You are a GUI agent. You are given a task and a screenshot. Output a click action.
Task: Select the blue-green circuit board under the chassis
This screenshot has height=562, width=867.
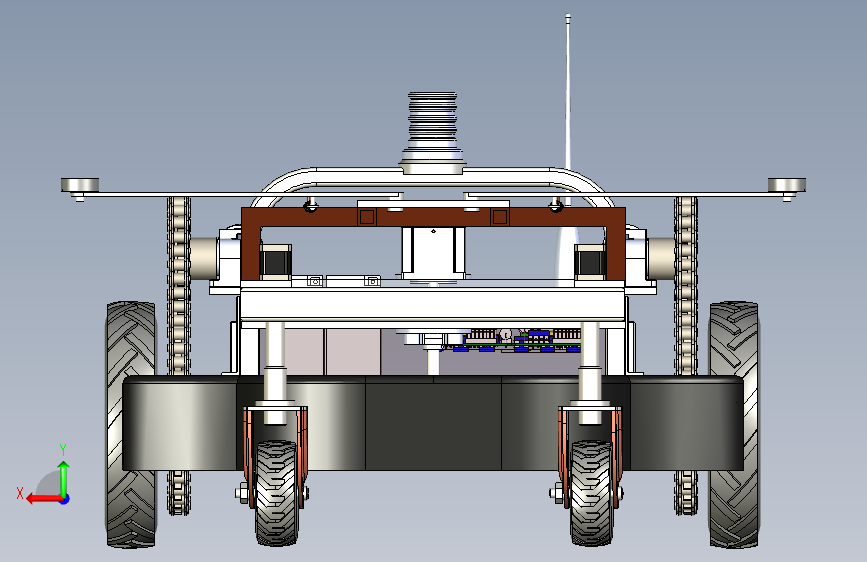[x=520, y=340]
